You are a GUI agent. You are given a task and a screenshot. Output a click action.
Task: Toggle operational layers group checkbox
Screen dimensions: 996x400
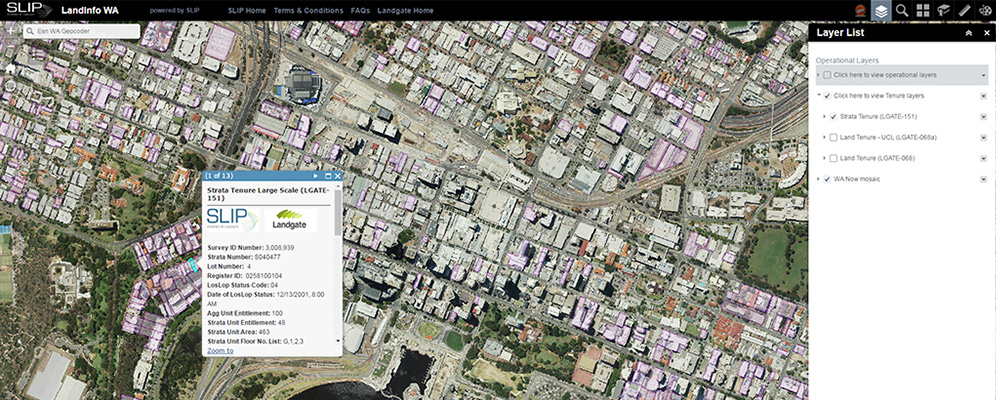click(827, 75)
